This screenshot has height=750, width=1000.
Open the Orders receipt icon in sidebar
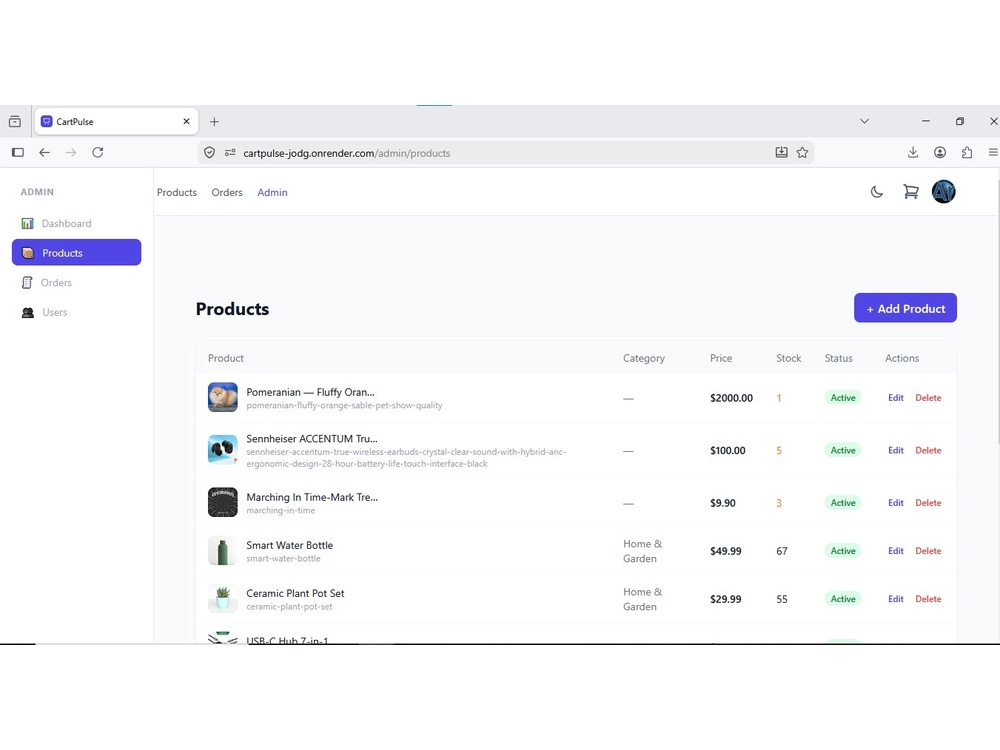(27, 283)
